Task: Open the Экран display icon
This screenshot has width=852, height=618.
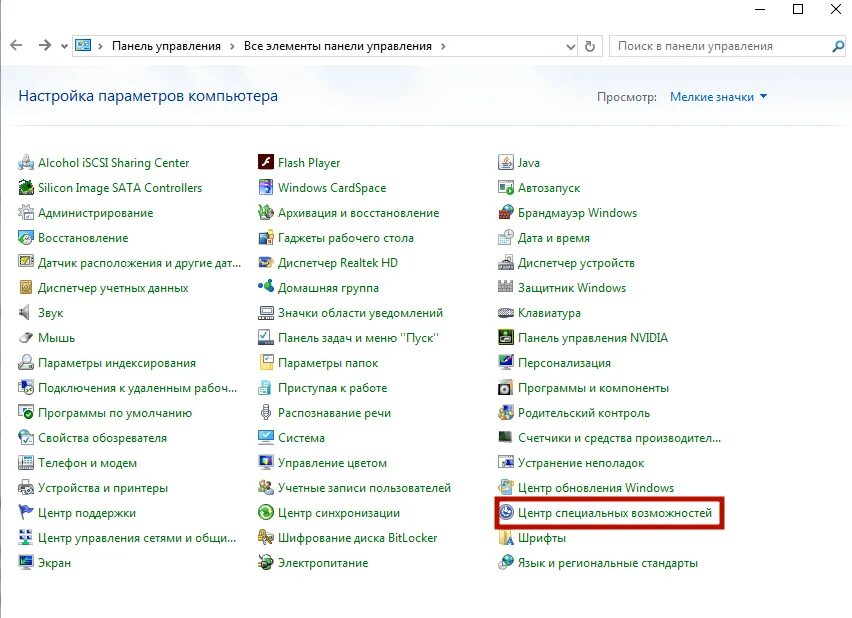Action: (26, 563)
